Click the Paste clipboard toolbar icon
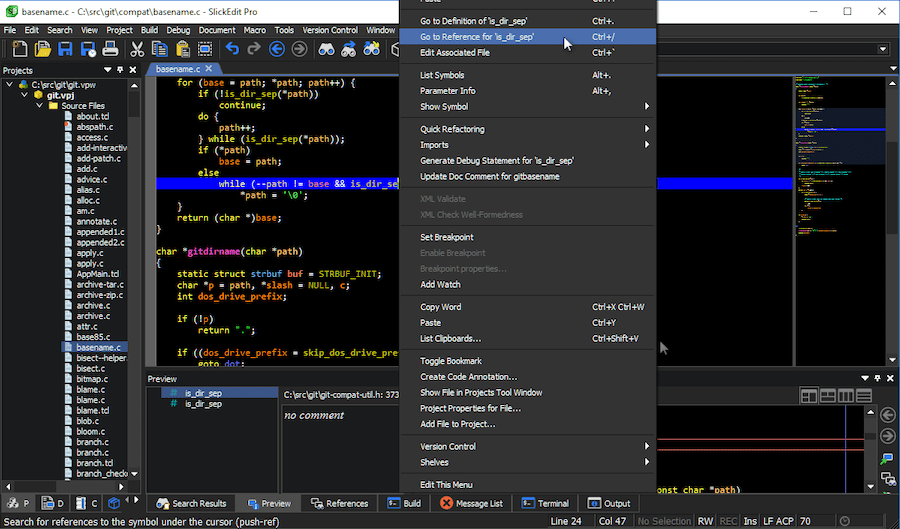This screenshot has height=529, width=900. coord(183,49)
